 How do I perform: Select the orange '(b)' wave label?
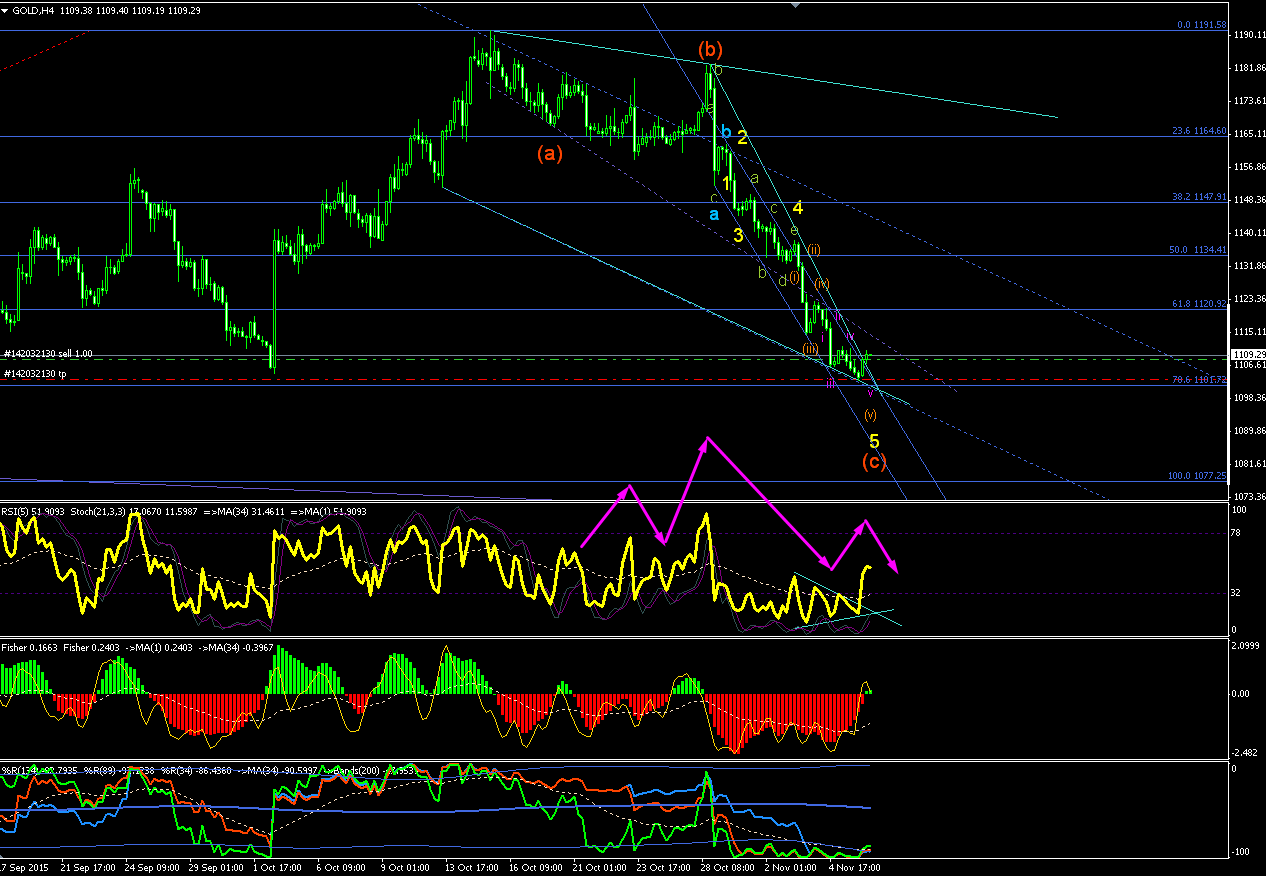(x=710, y=49)
